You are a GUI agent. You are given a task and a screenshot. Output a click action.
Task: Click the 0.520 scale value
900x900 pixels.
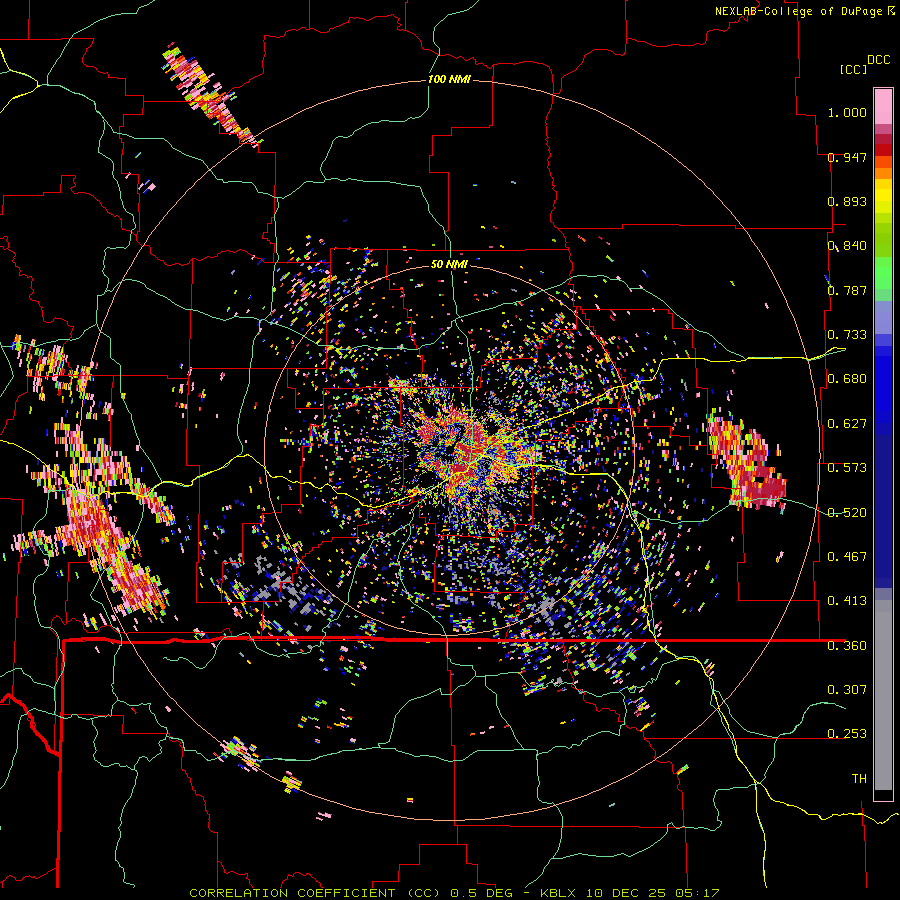tap(847, 513)
